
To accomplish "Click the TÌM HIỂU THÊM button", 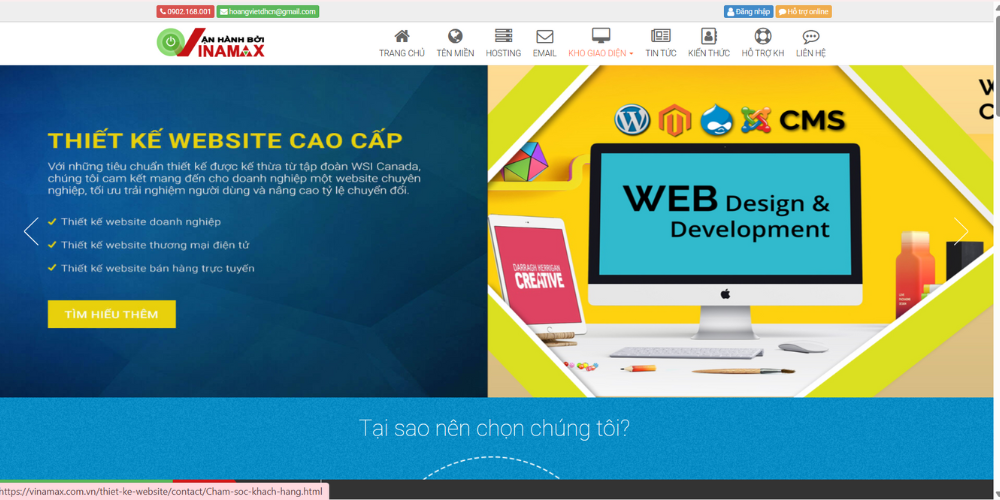I will click(x=112, y=314).
